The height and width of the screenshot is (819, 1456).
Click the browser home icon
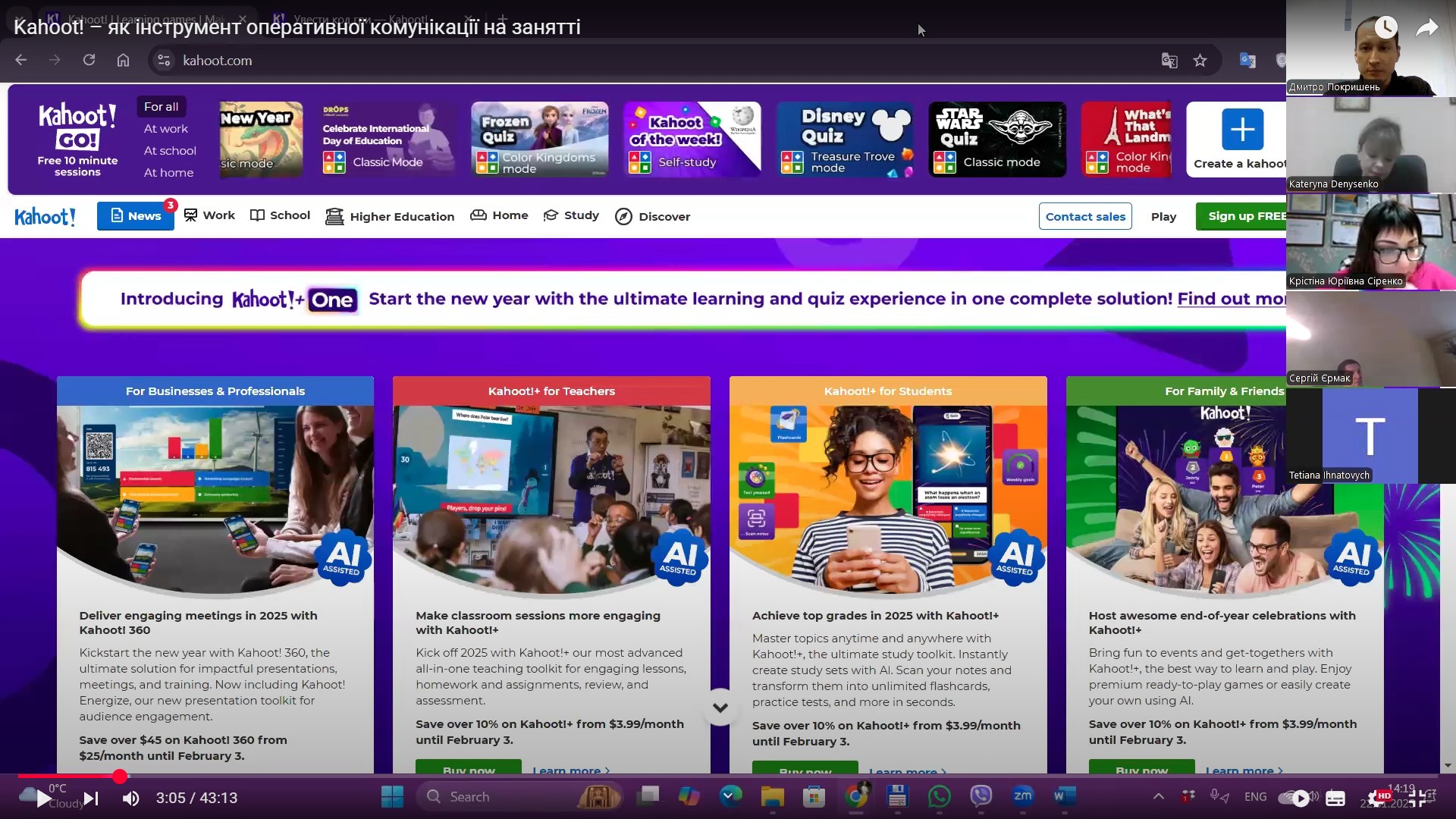(123, 60)
